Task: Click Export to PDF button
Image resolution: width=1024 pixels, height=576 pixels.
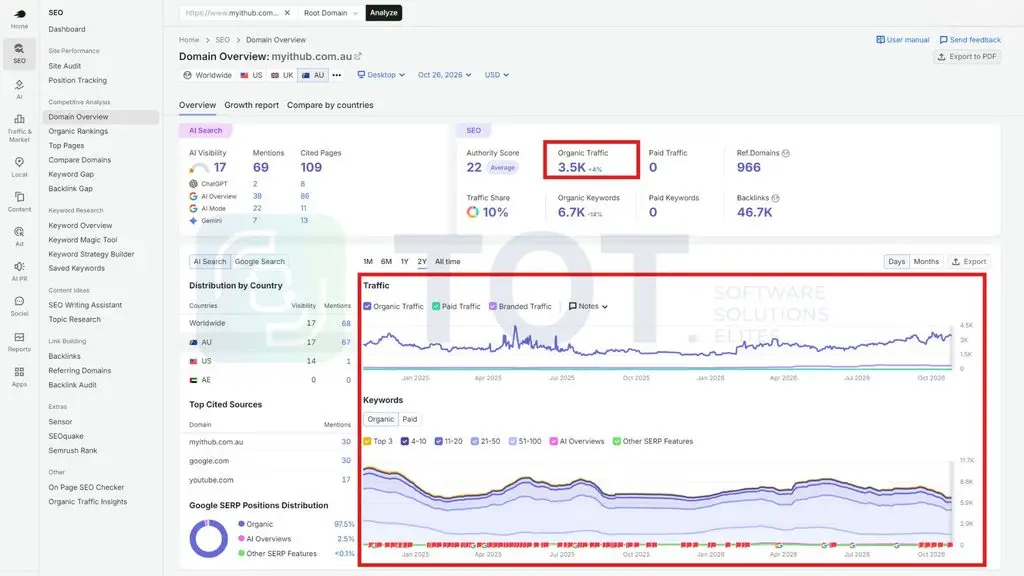Action: point(967,57)
